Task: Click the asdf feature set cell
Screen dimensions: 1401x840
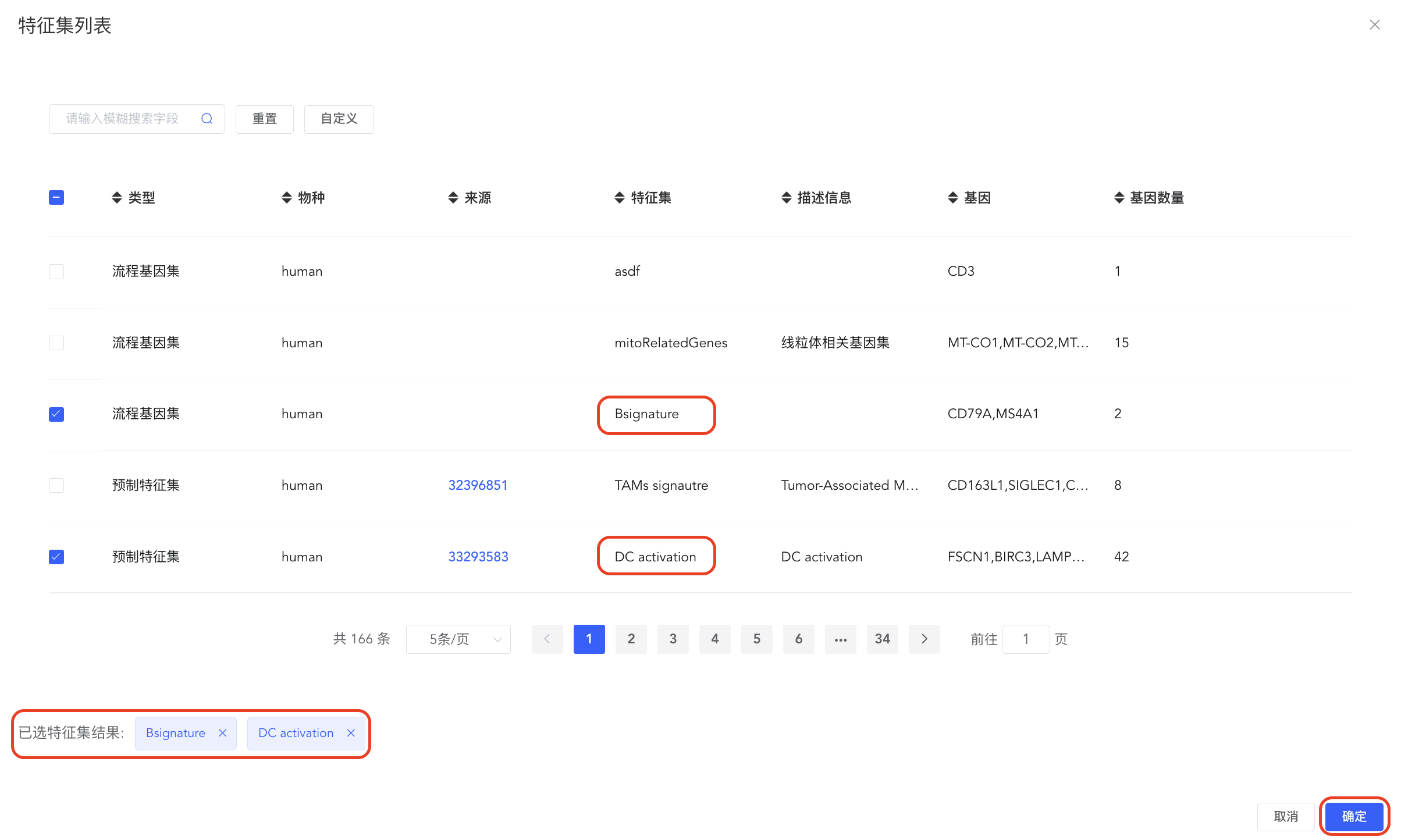Action: [627, 271]
